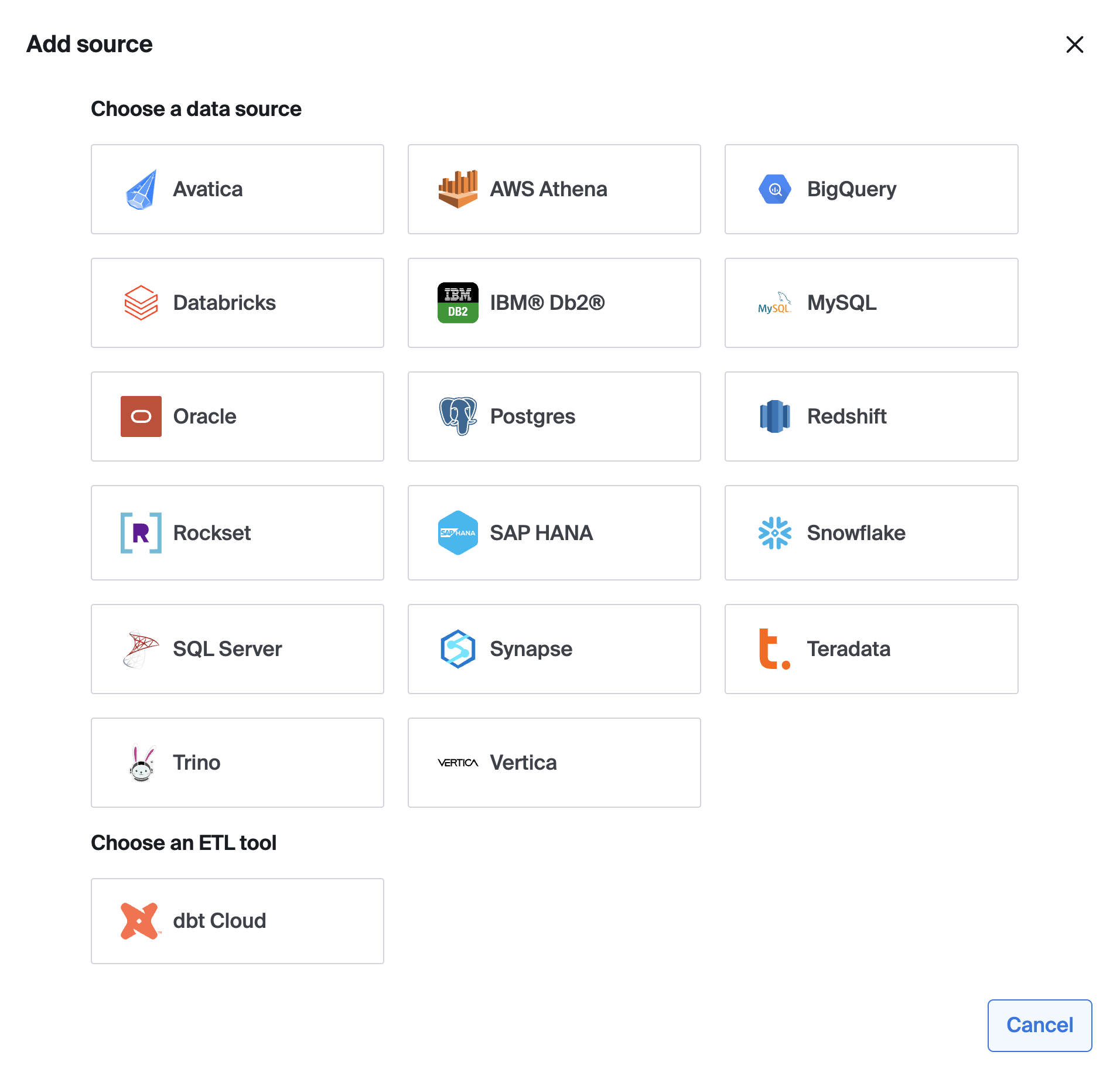Select the dbt Cloud label
This screenshot has height=1079, width=1120.
[x=219, y=921]
